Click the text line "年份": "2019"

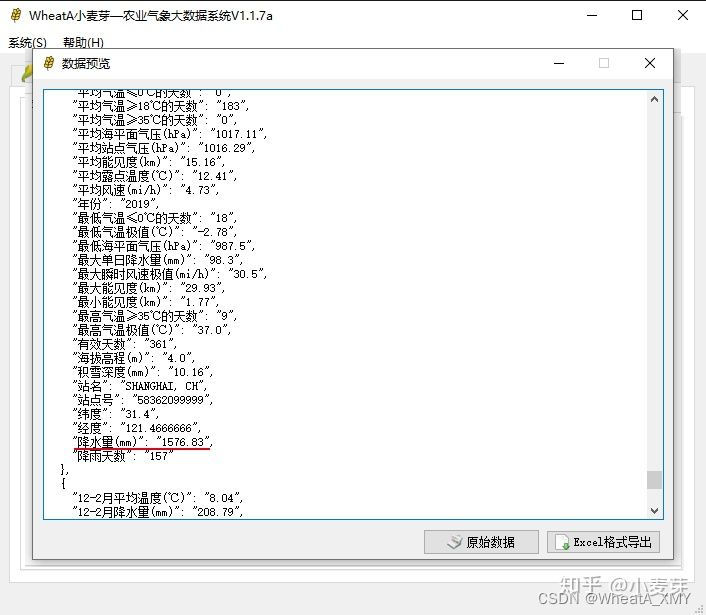pyautogui.click(x=116, y=204)
